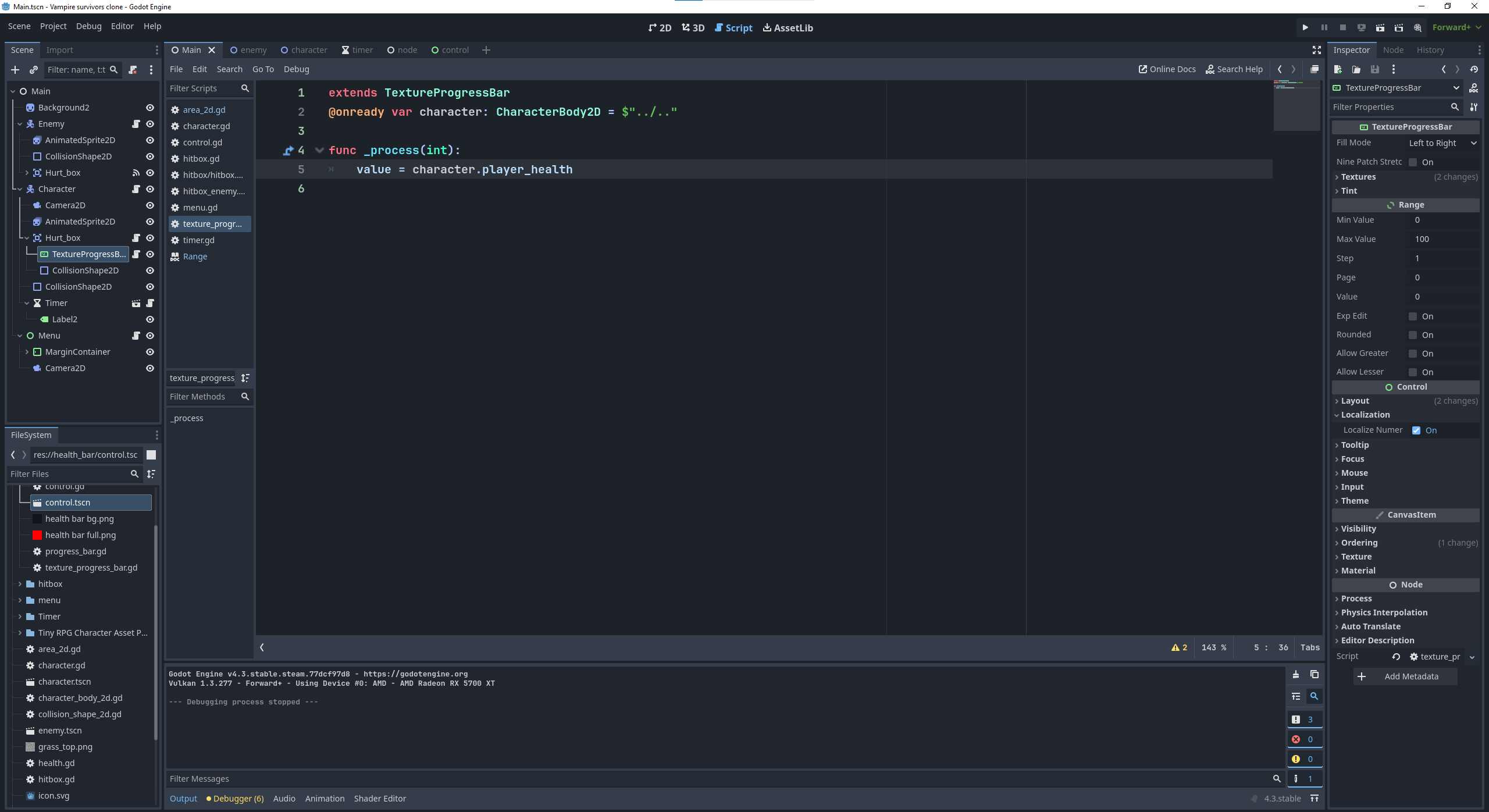The height and width of the screenshot is (812, 1489).
Task: Navigate back in script editing history
Action: point(1279,69)
